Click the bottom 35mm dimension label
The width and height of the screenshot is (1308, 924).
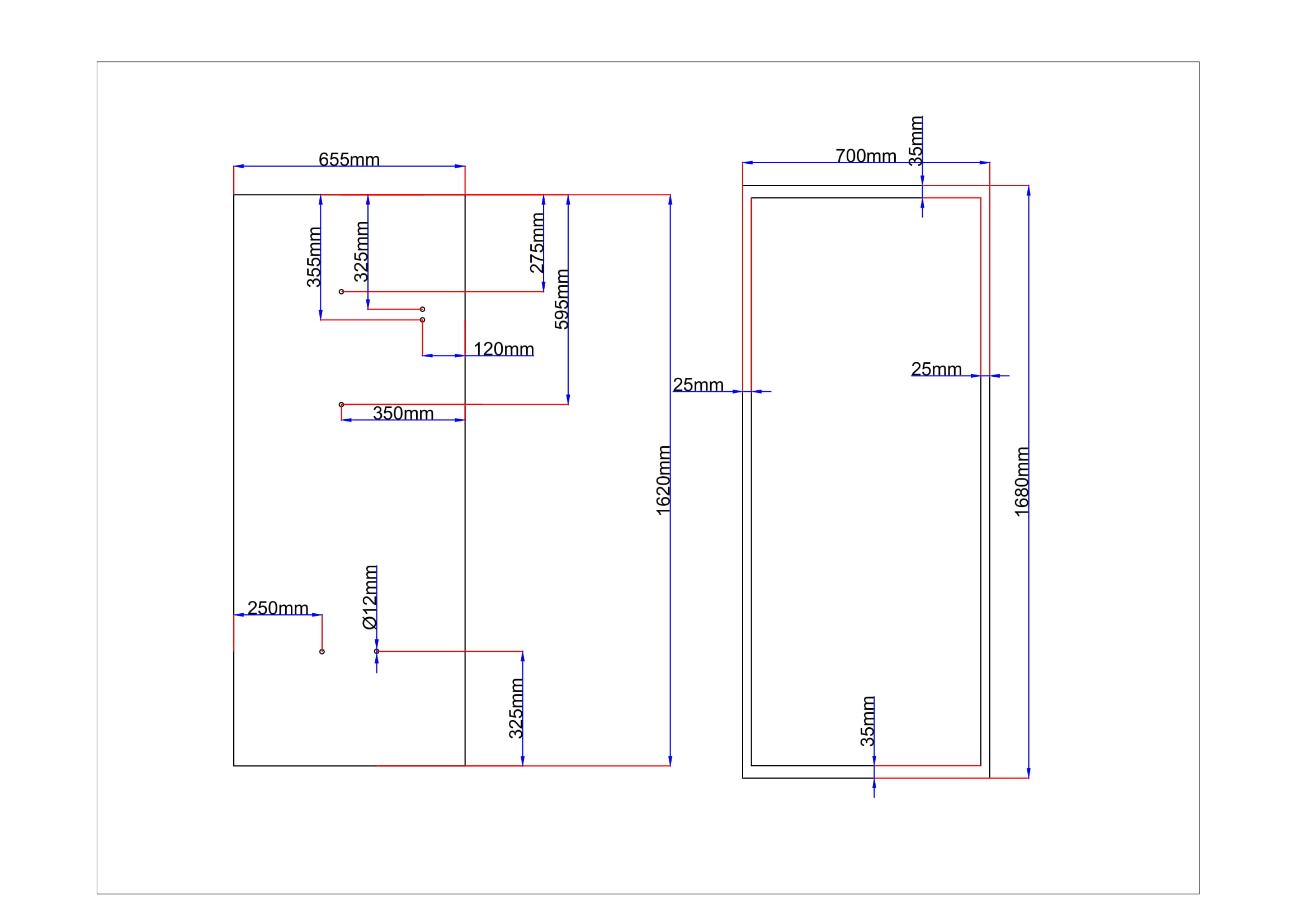(x=867, y=721)
